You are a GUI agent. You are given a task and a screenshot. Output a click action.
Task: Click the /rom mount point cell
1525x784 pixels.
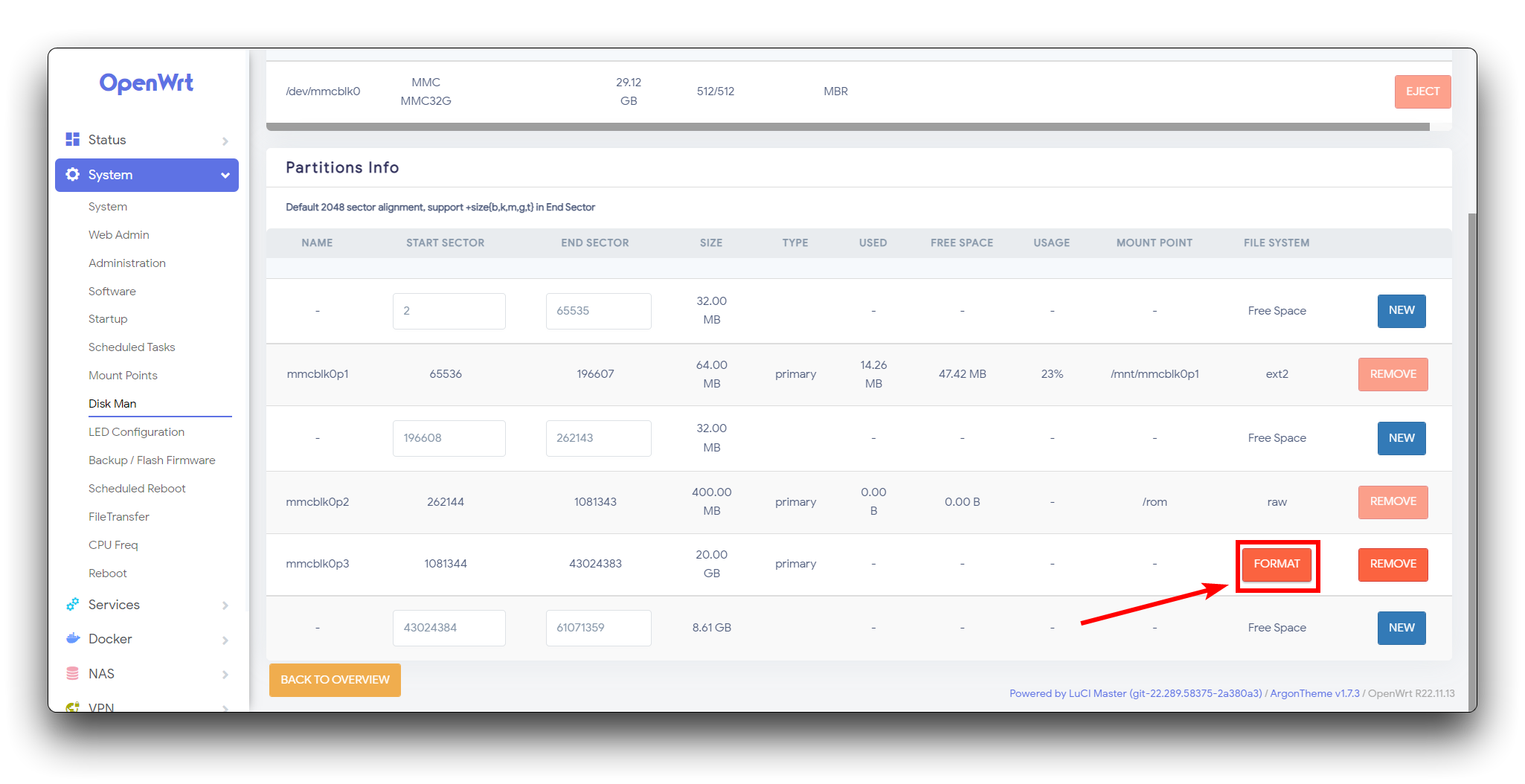click(1155, 502)
